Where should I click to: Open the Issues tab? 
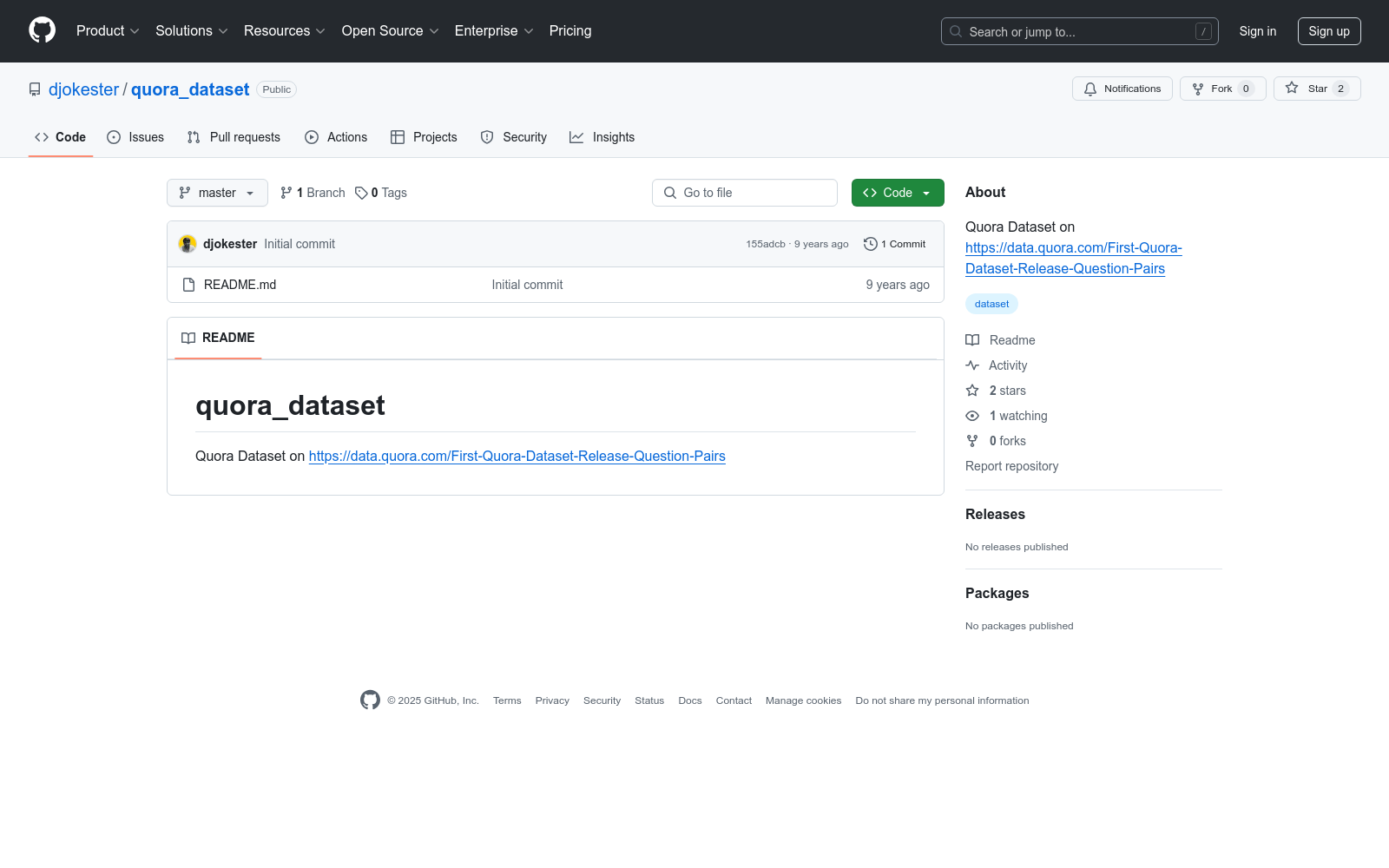pyautogui.click(x=135, y=137)
